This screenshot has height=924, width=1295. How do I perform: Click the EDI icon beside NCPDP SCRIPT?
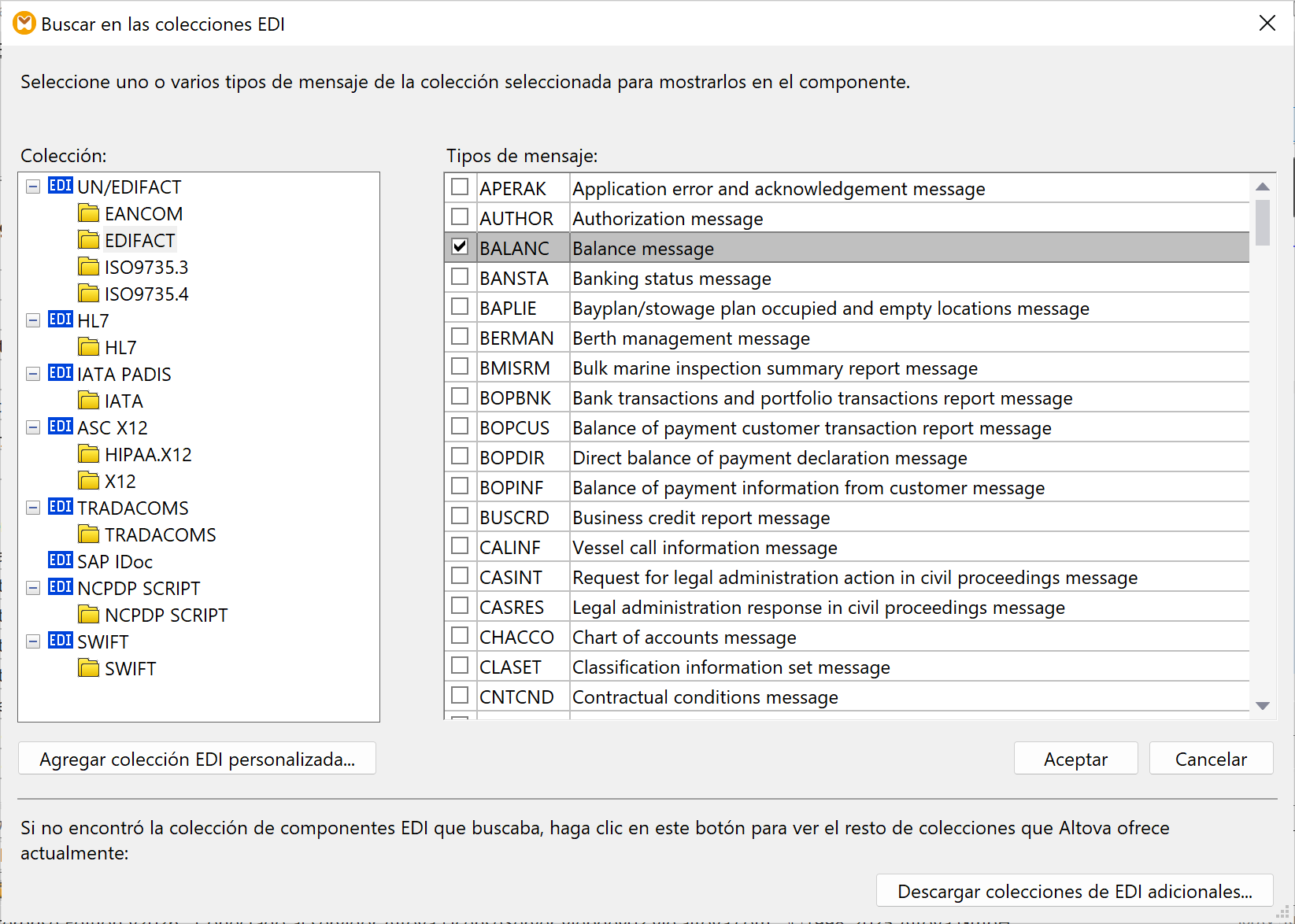pos(60,587)
